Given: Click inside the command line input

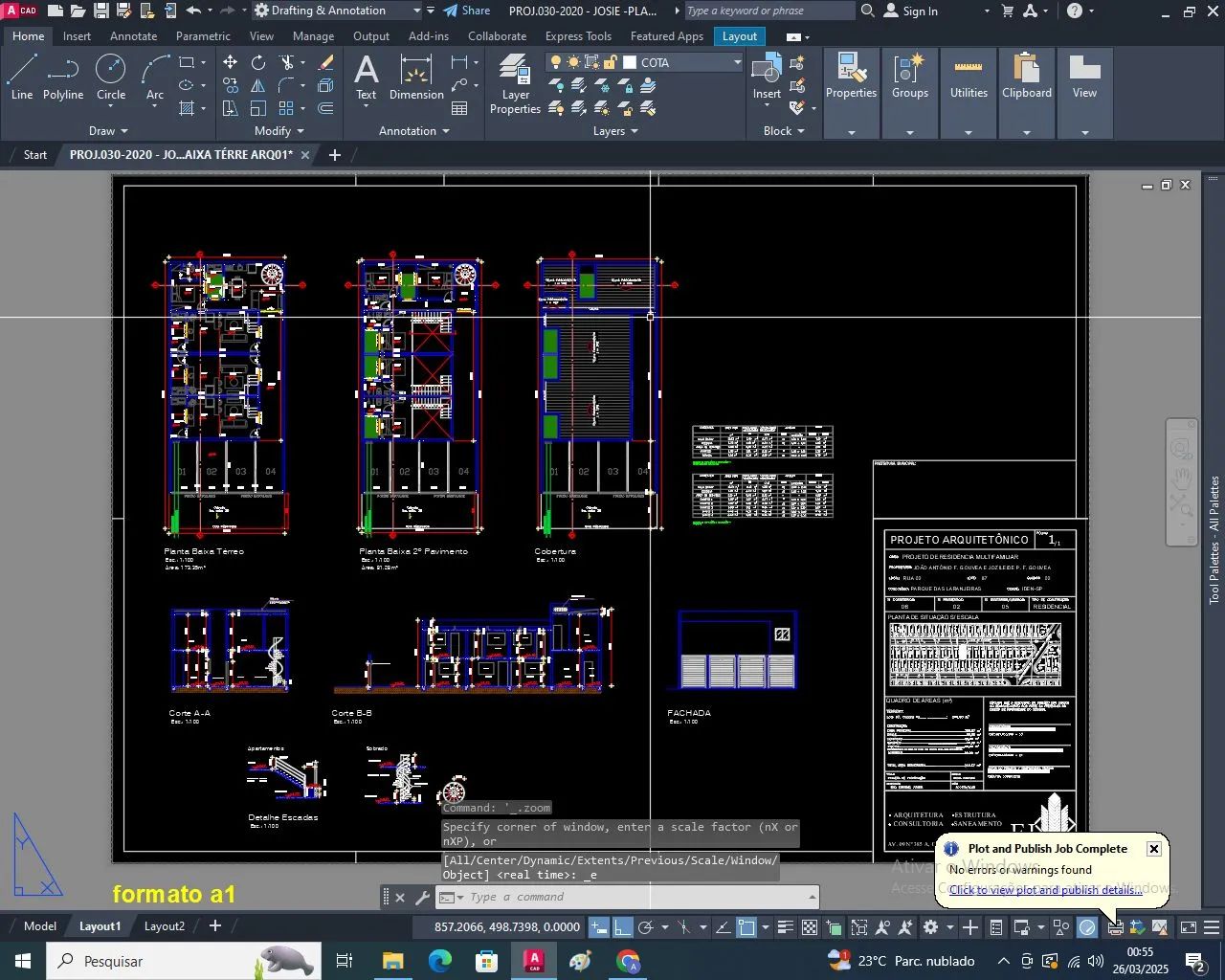Looking at the screenshot, I should click(574, 897).
